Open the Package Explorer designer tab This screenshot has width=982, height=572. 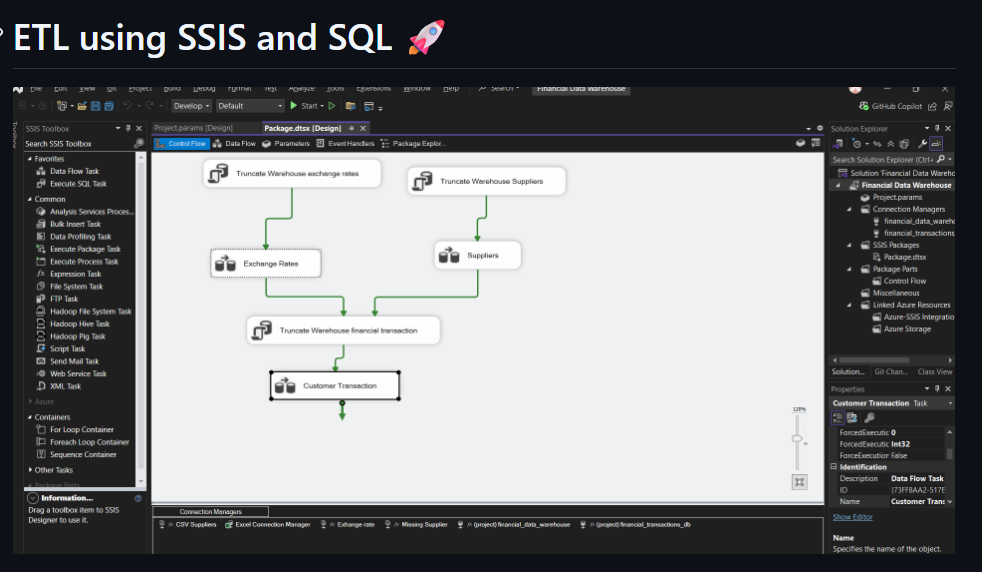coord(413,143)
